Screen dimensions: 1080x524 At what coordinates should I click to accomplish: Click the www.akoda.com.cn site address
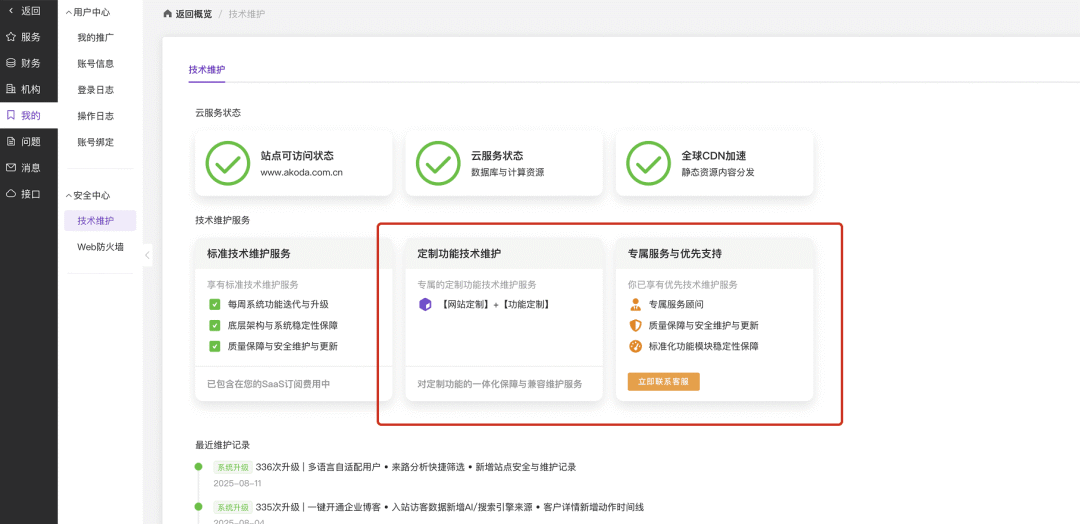pos(302,172)
